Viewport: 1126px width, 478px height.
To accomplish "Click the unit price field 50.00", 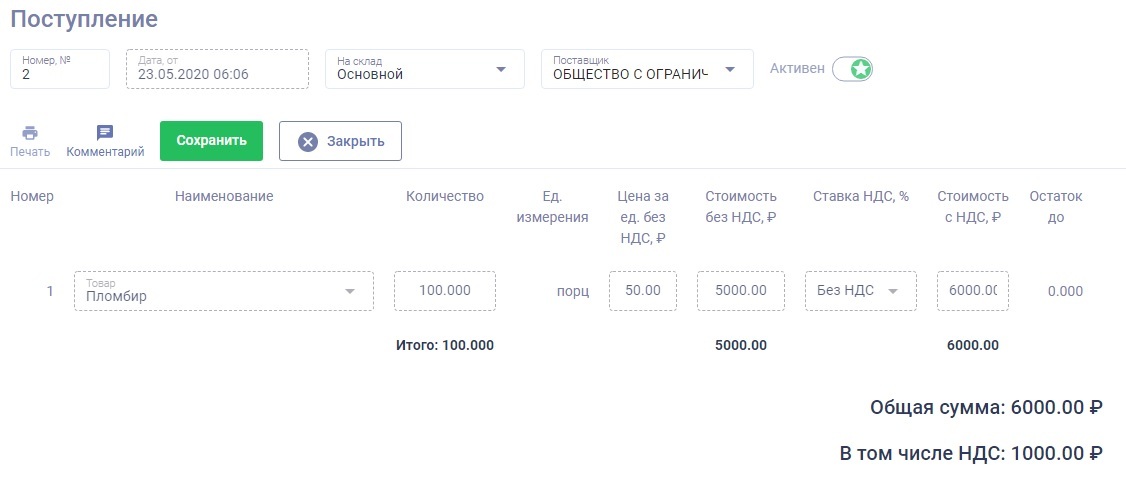I will click(643, 291).
